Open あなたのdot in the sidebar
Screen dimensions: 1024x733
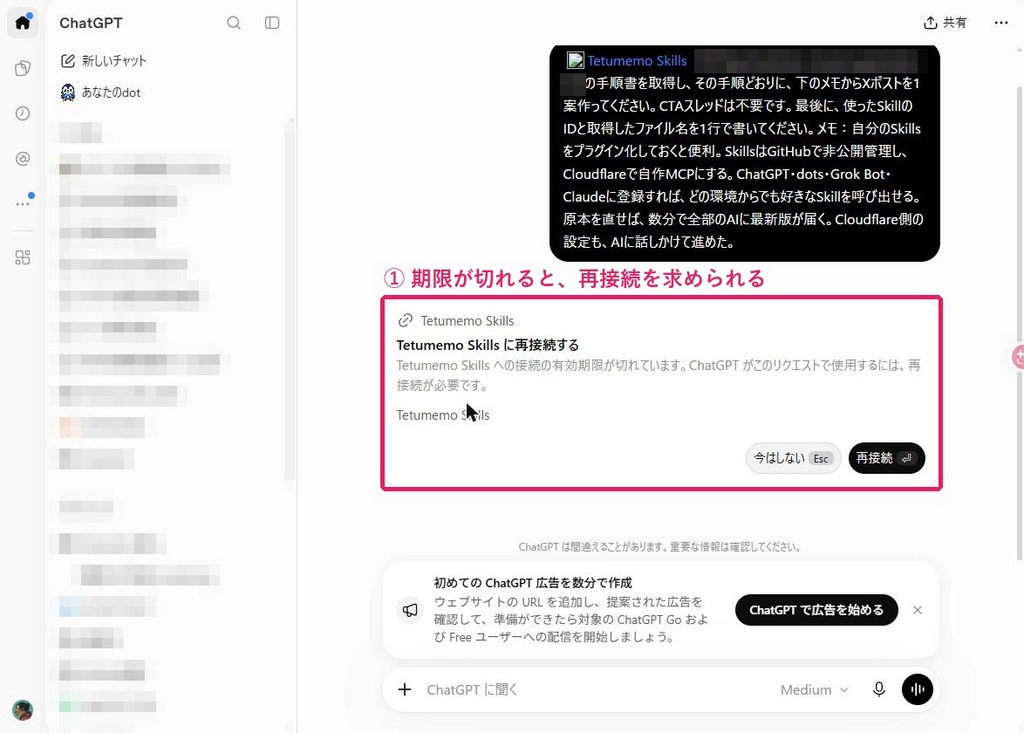[x=101, y=93]
